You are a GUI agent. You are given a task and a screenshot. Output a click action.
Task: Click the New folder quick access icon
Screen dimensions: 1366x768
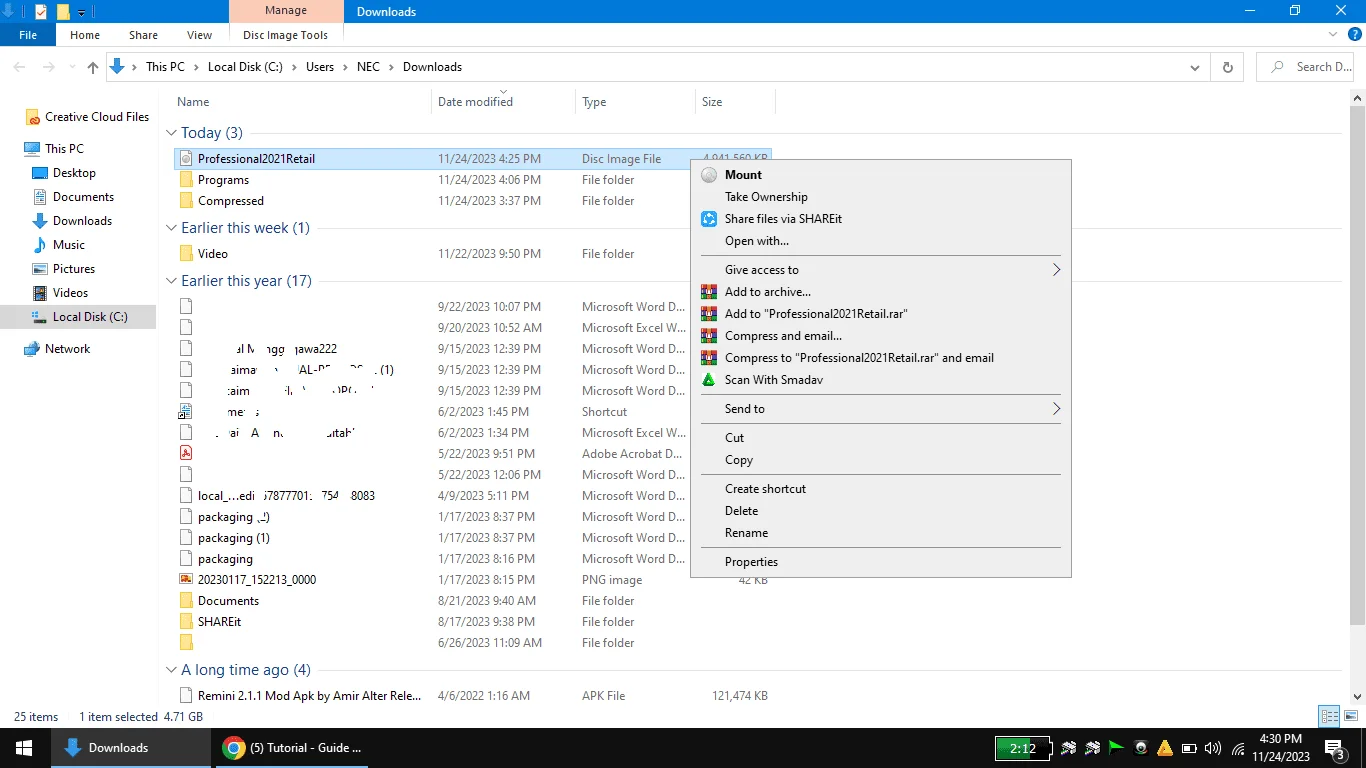pyautogui.click(x=63, y=12)
